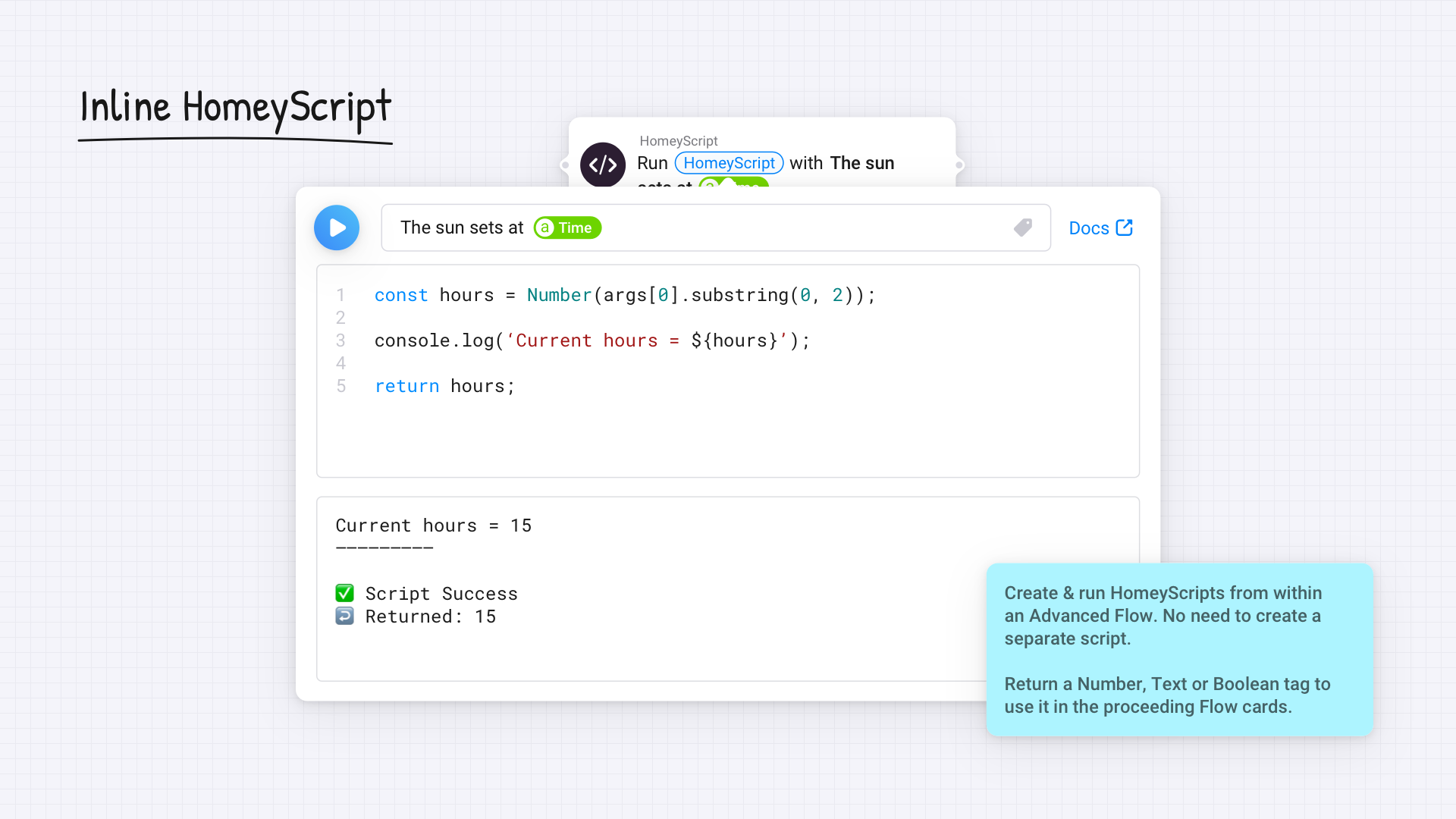Click the green check mark icon in output
The image size is (1456, 819).
tap(344, 593)
